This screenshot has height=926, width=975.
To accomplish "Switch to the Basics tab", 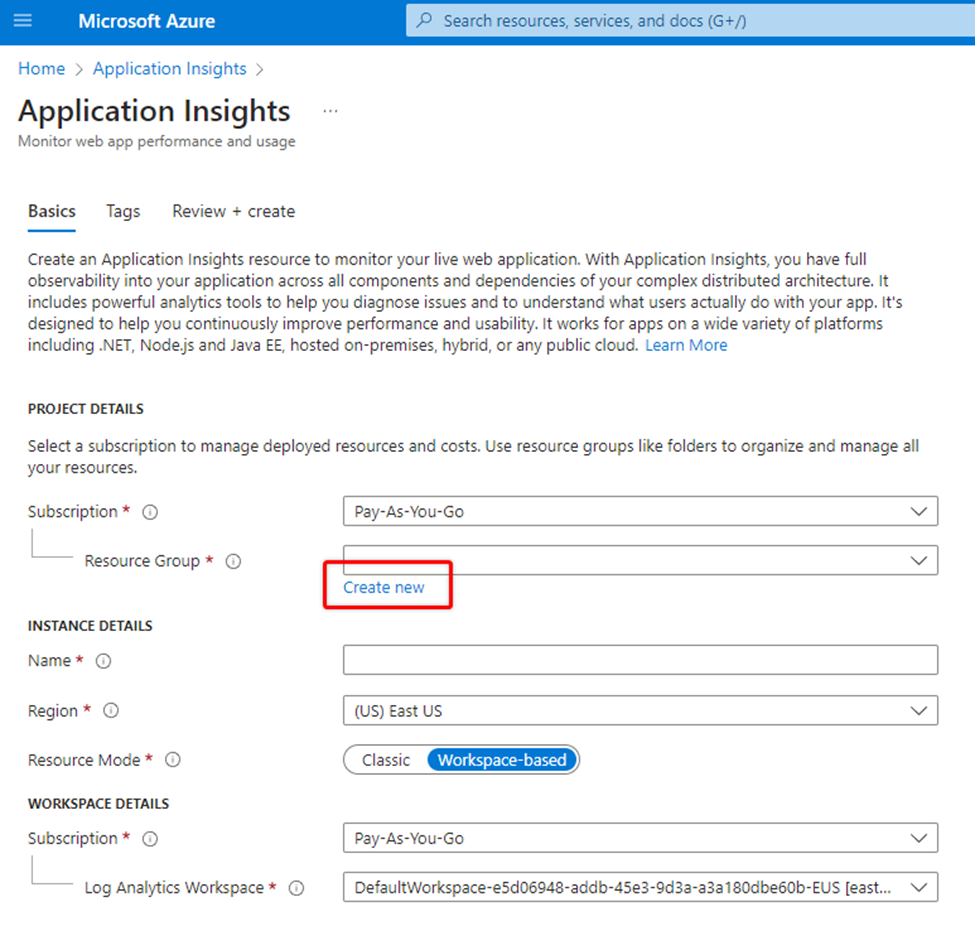I will pos(52,211).
